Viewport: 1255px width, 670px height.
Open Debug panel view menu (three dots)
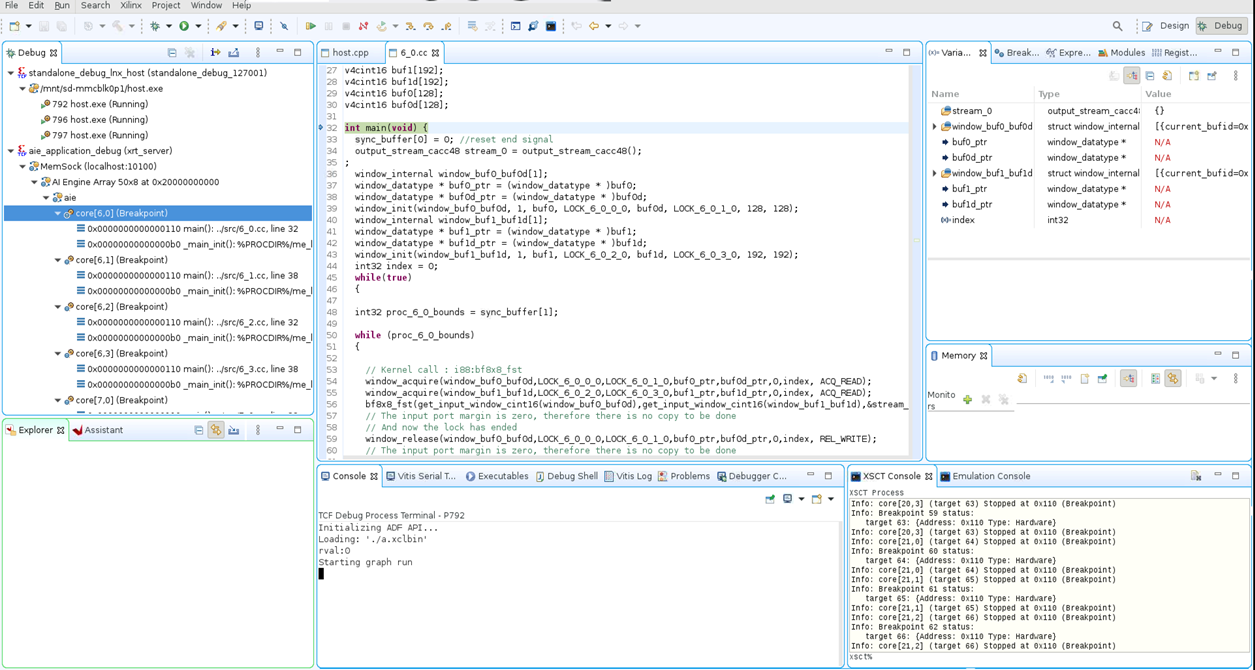(258, 52)
